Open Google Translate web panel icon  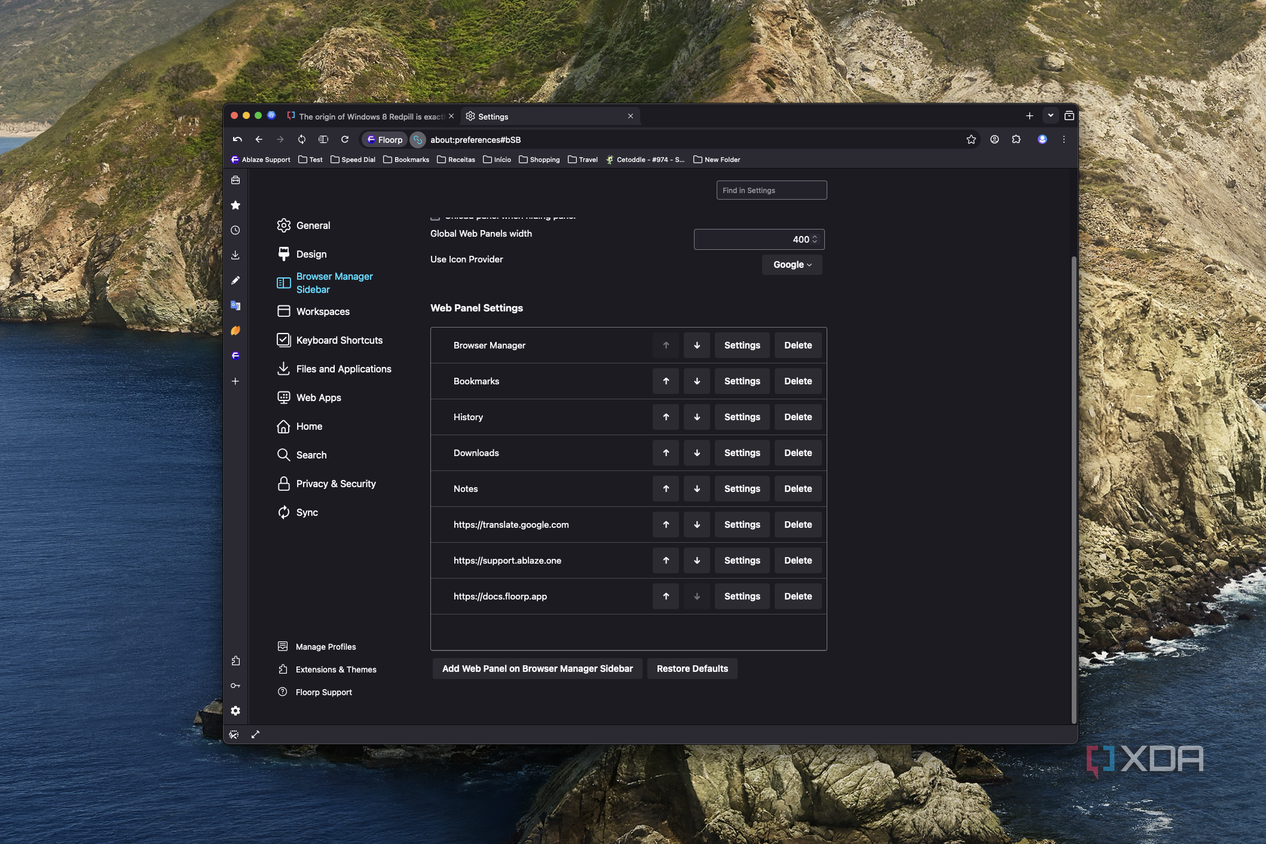[x=235, y=305]
